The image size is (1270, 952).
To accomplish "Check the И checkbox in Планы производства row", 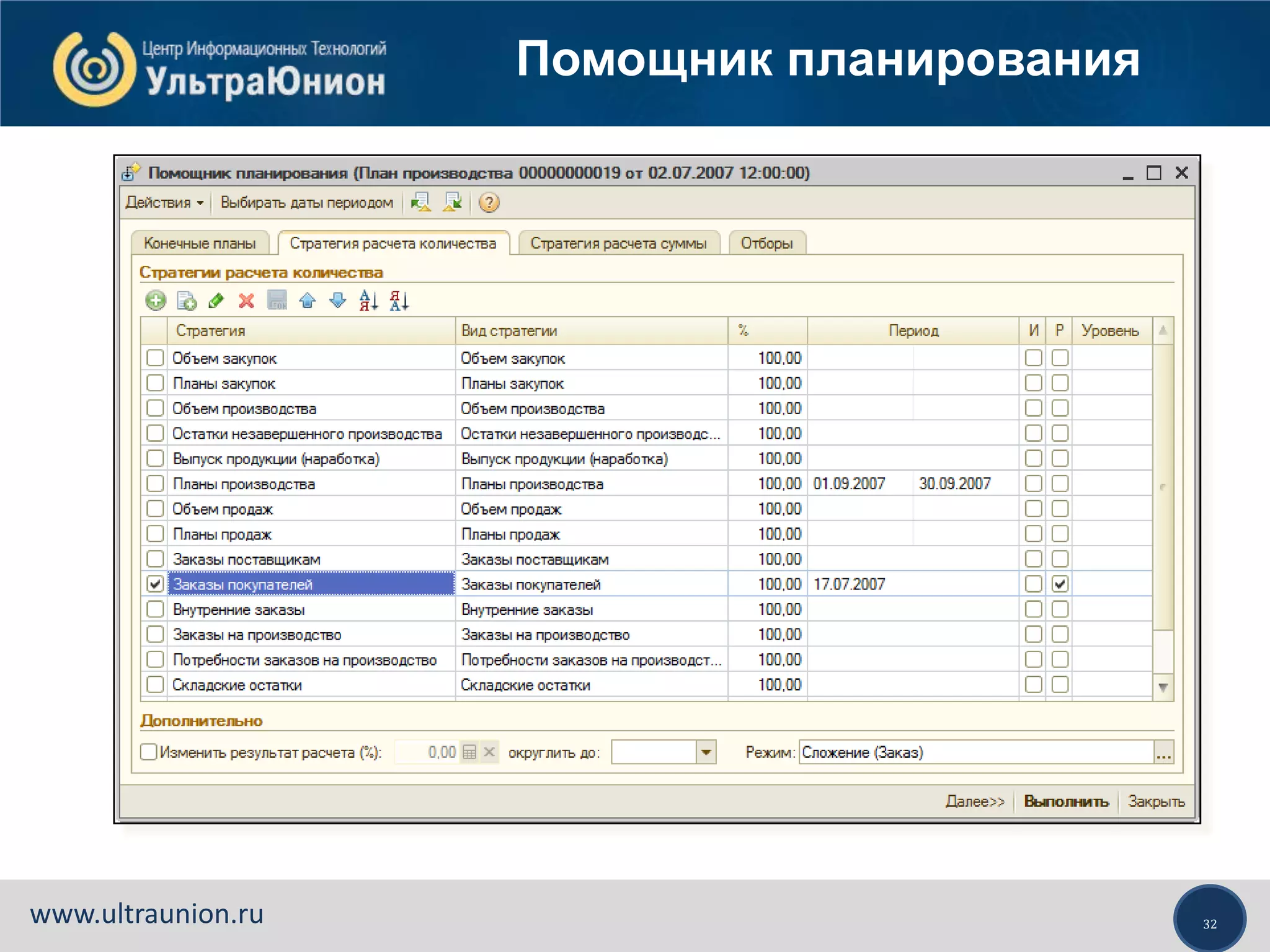I will [1034, 483].
